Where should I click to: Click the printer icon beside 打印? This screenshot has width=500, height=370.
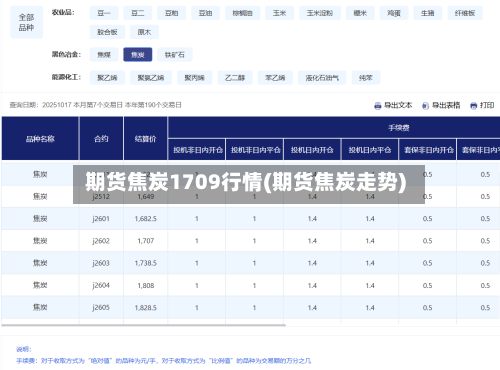473,106
